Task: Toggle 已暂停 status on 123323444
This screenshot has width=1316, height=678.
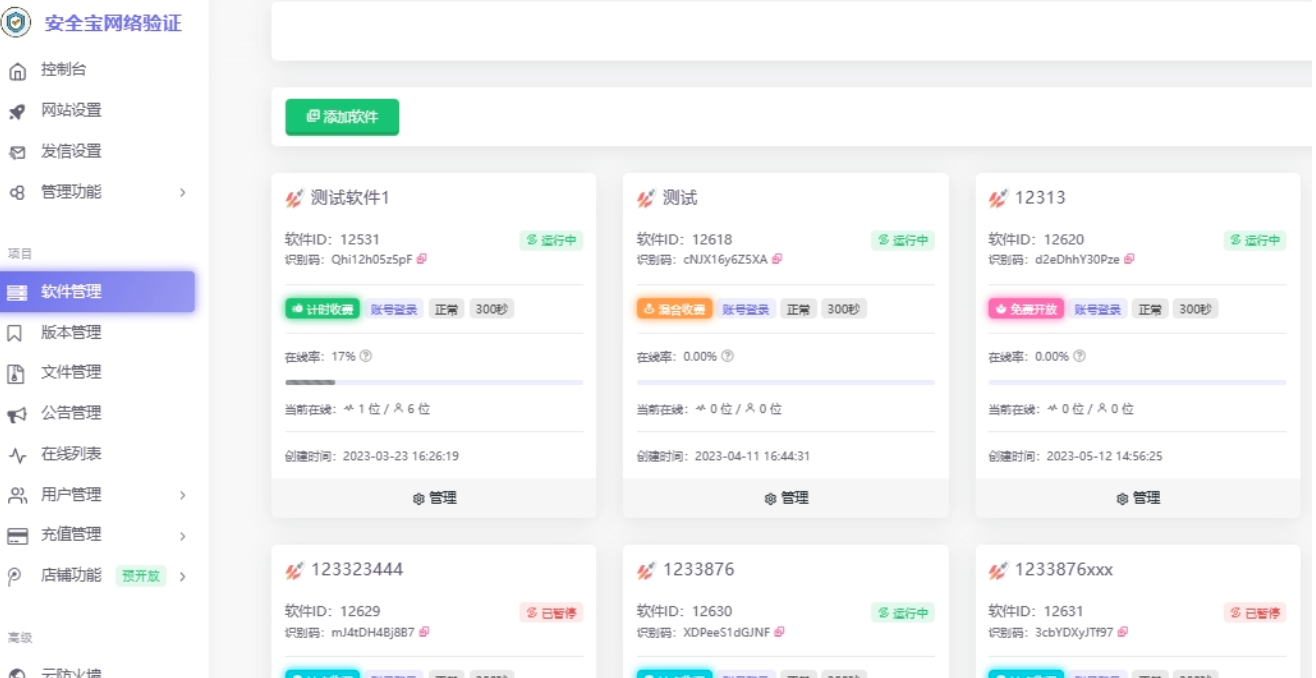Action: click(x=552, y=613)
